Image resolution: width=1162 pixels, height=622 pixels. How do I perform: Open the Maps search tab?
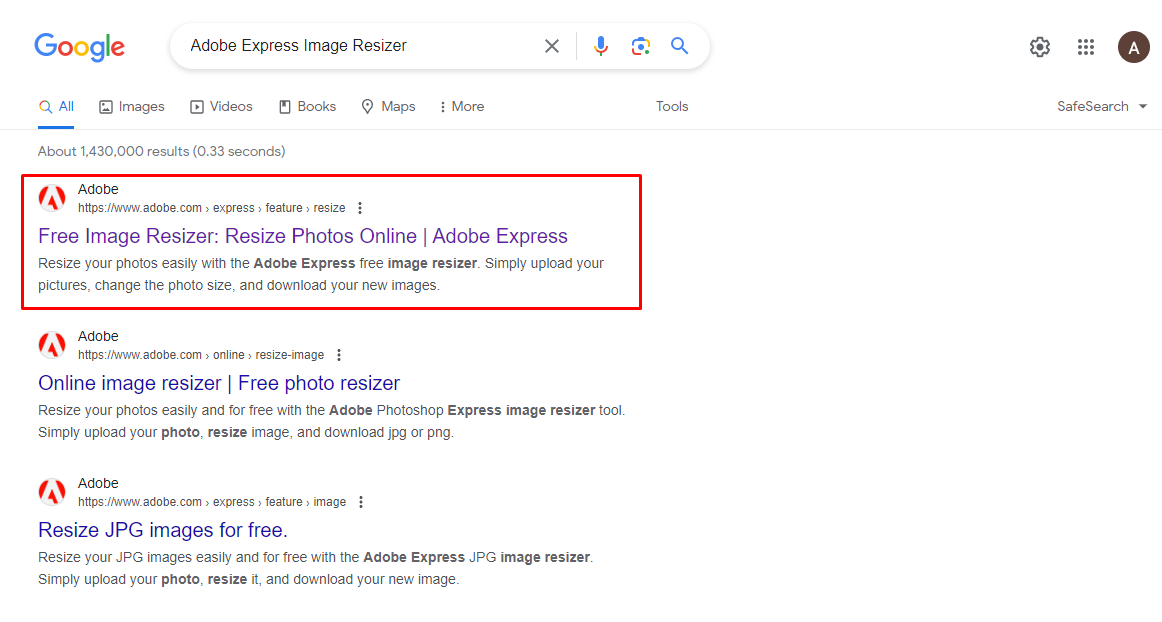point(388,106)
